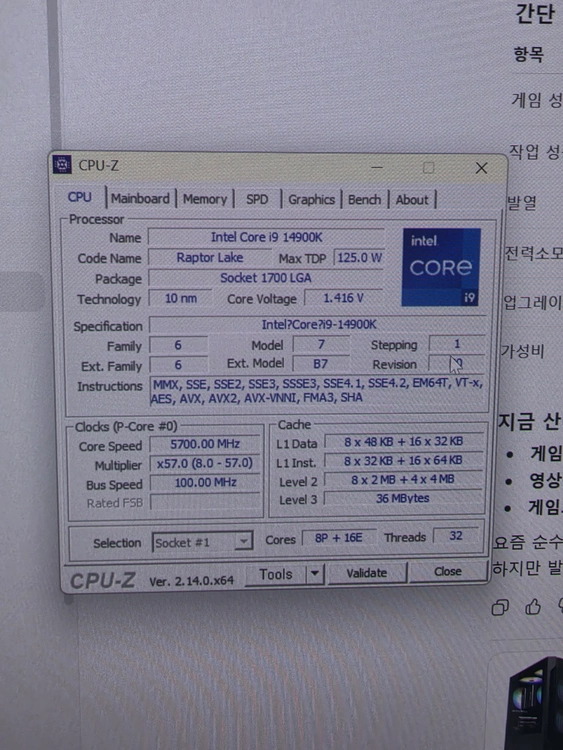This screenshot has width=563, height=750.
Task: Click the Clocks (P-Core #0) group label
Action: point(126,426)
